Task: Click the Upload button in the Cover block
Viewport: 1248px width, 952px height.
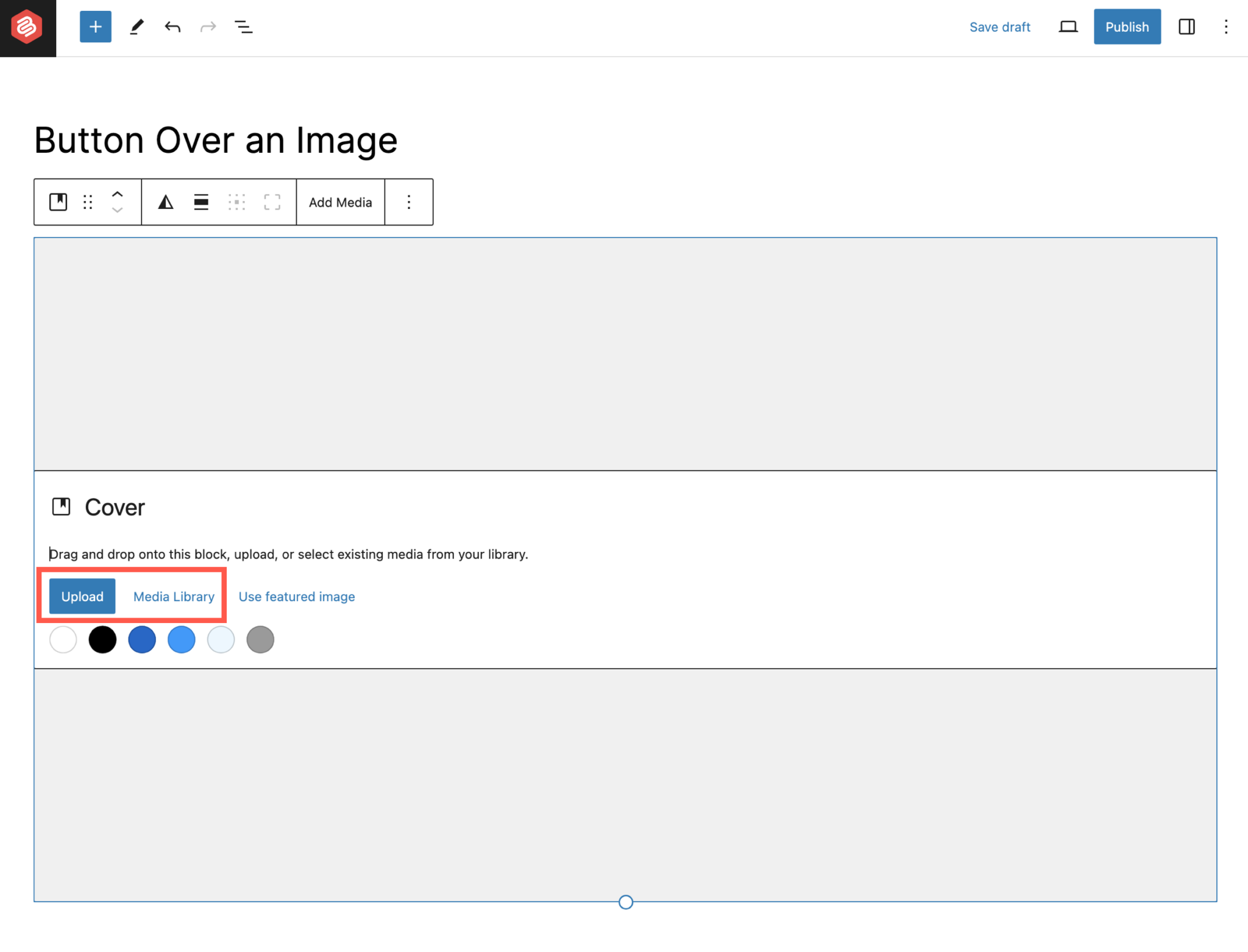Action: pyautogui.click(x=82, y=596)
